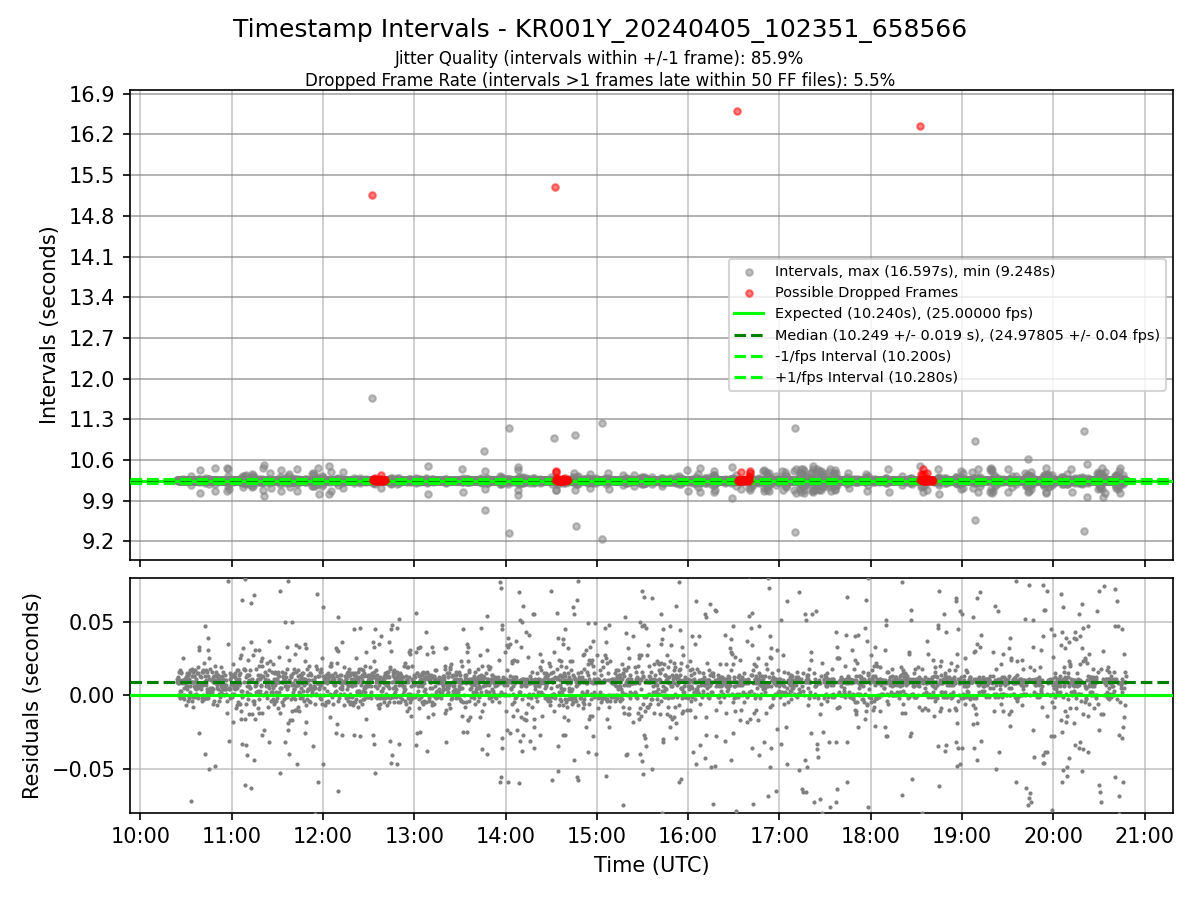This screenshot has height=900, width=1200.
Task: Click the 'Residuals (seconds)' y-axis label
Action: pyautogui.click(x=31, y=695)
